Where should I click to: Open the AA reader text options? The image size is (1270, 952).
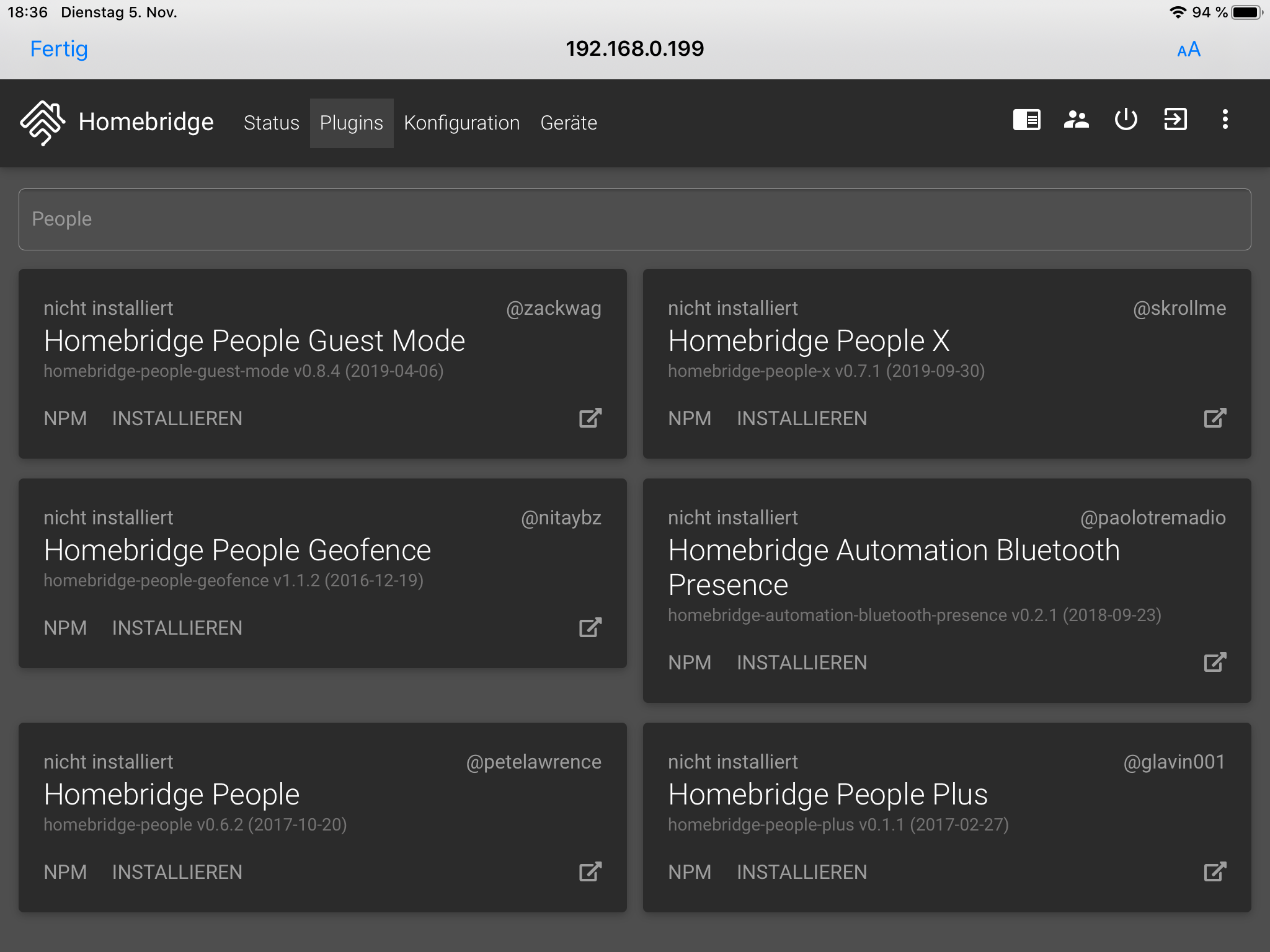(x=1188, y=50)
